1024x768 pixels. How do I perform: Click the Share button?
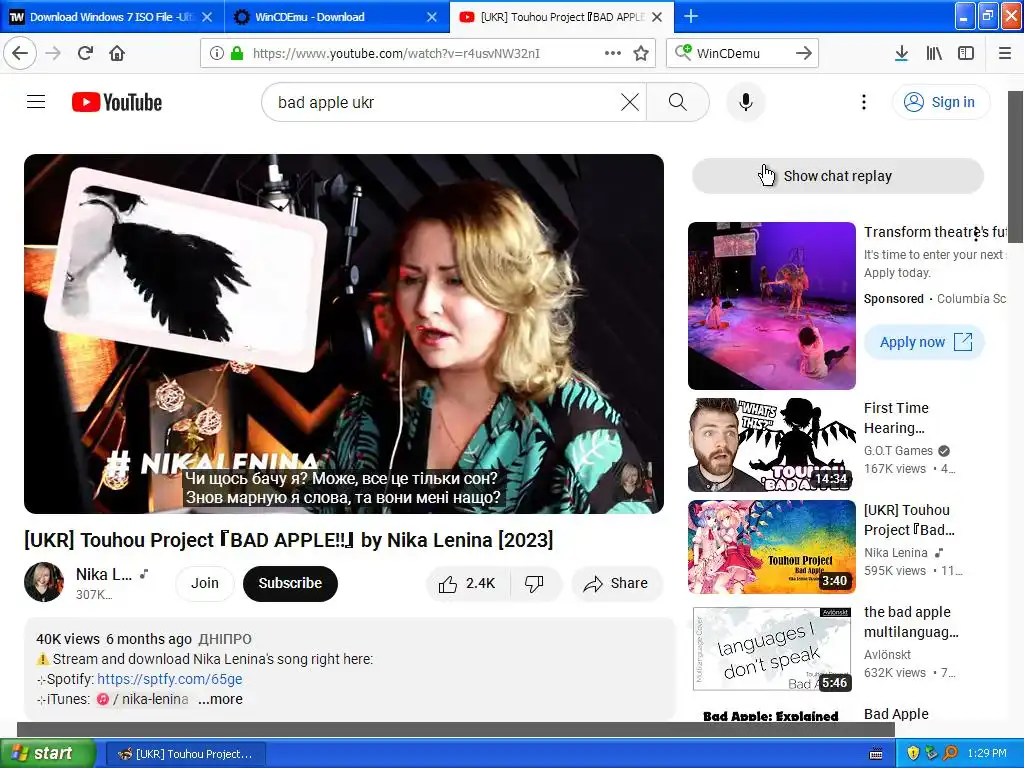coord(616,583)
